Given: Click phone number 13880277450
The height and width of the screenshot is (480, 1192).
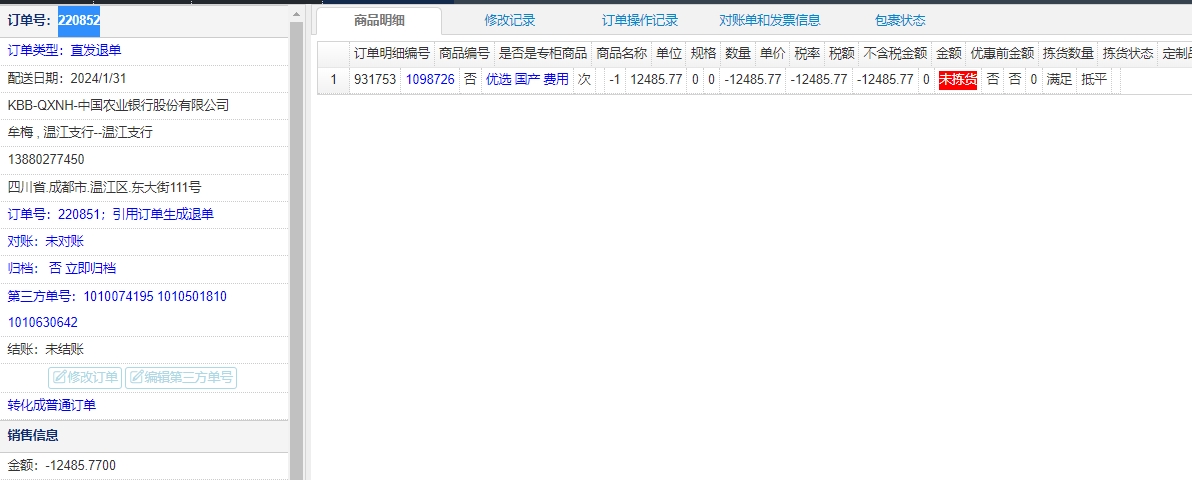Looking at the screenshot, I should tap(46, 159).
